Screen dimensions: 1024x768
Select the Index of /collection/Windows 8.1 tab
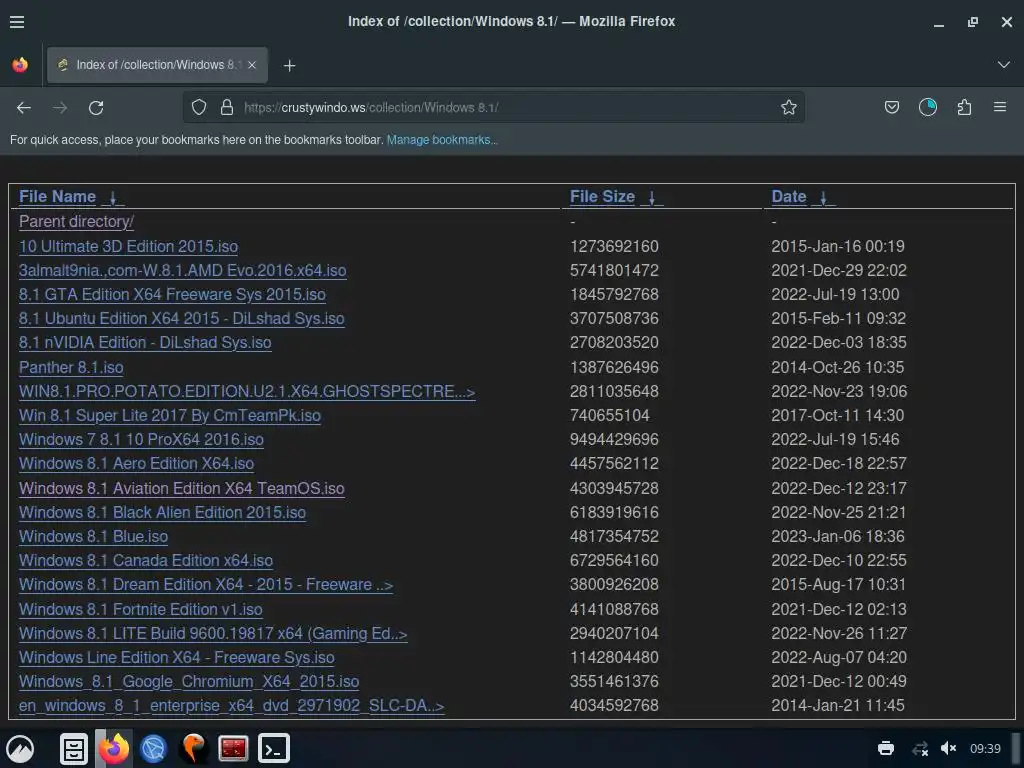click(x=157, y=65)
